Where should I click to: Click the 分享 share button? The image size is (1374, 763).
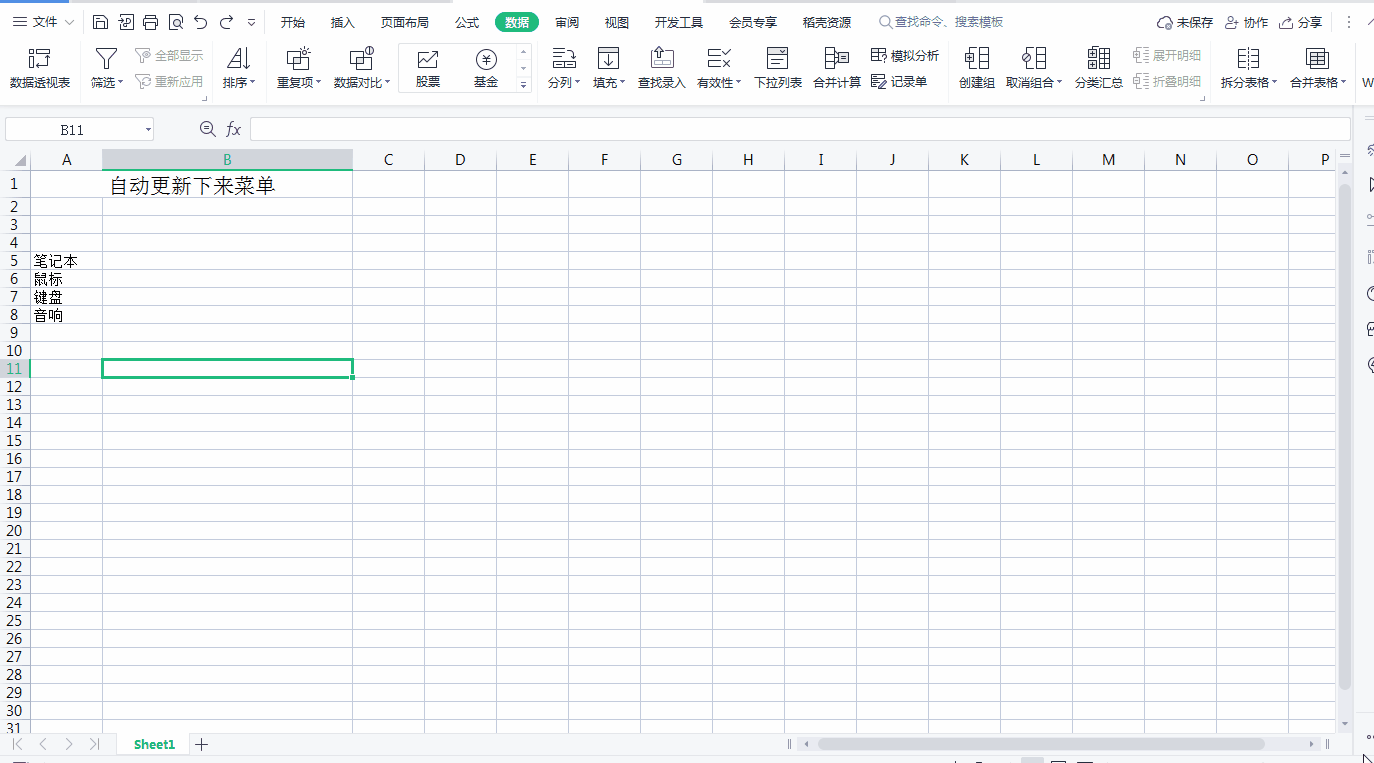tap(1300, 22)
